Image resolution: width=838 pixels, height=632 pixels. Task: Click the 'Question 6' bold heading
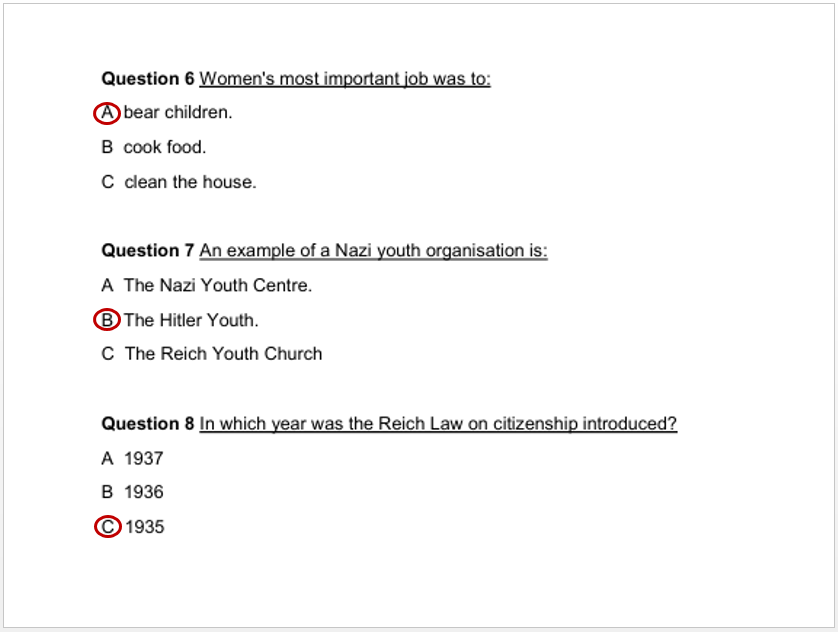coord(148,79)
